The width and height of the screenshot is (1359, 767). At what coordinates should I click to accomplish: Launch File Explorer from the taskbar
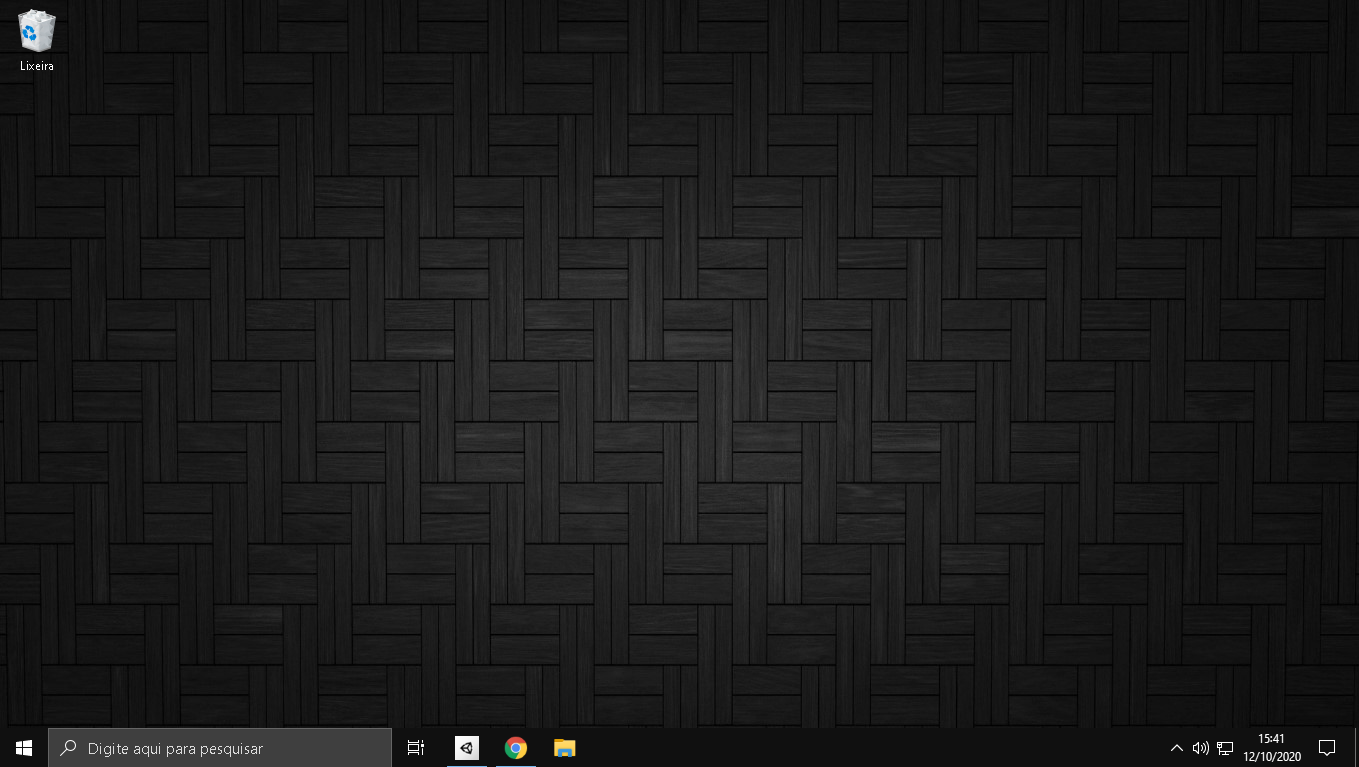(565, 748)
